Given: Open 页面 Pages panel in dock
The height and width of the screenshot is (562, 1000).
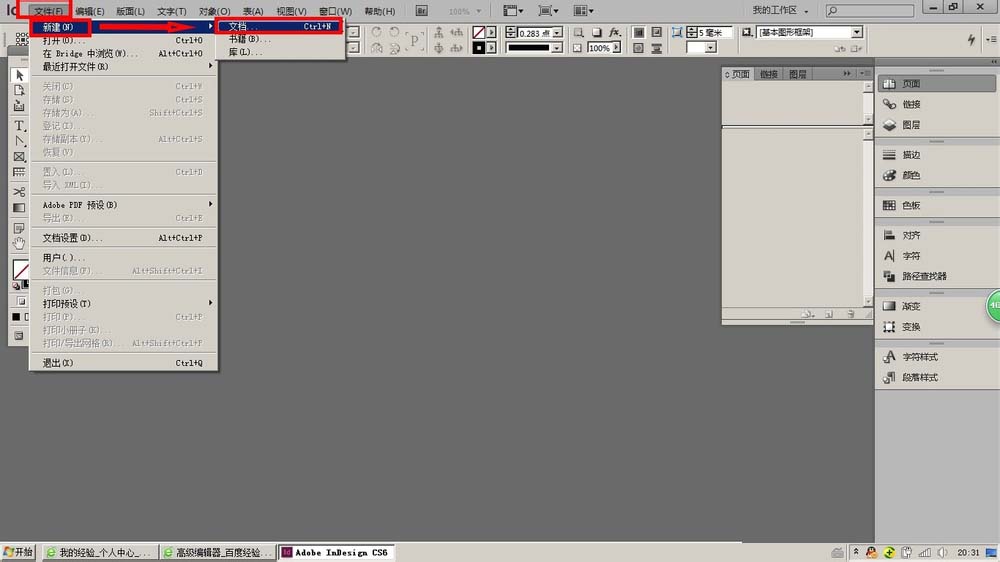Looking at the screenshot, I should click(936, 84).
